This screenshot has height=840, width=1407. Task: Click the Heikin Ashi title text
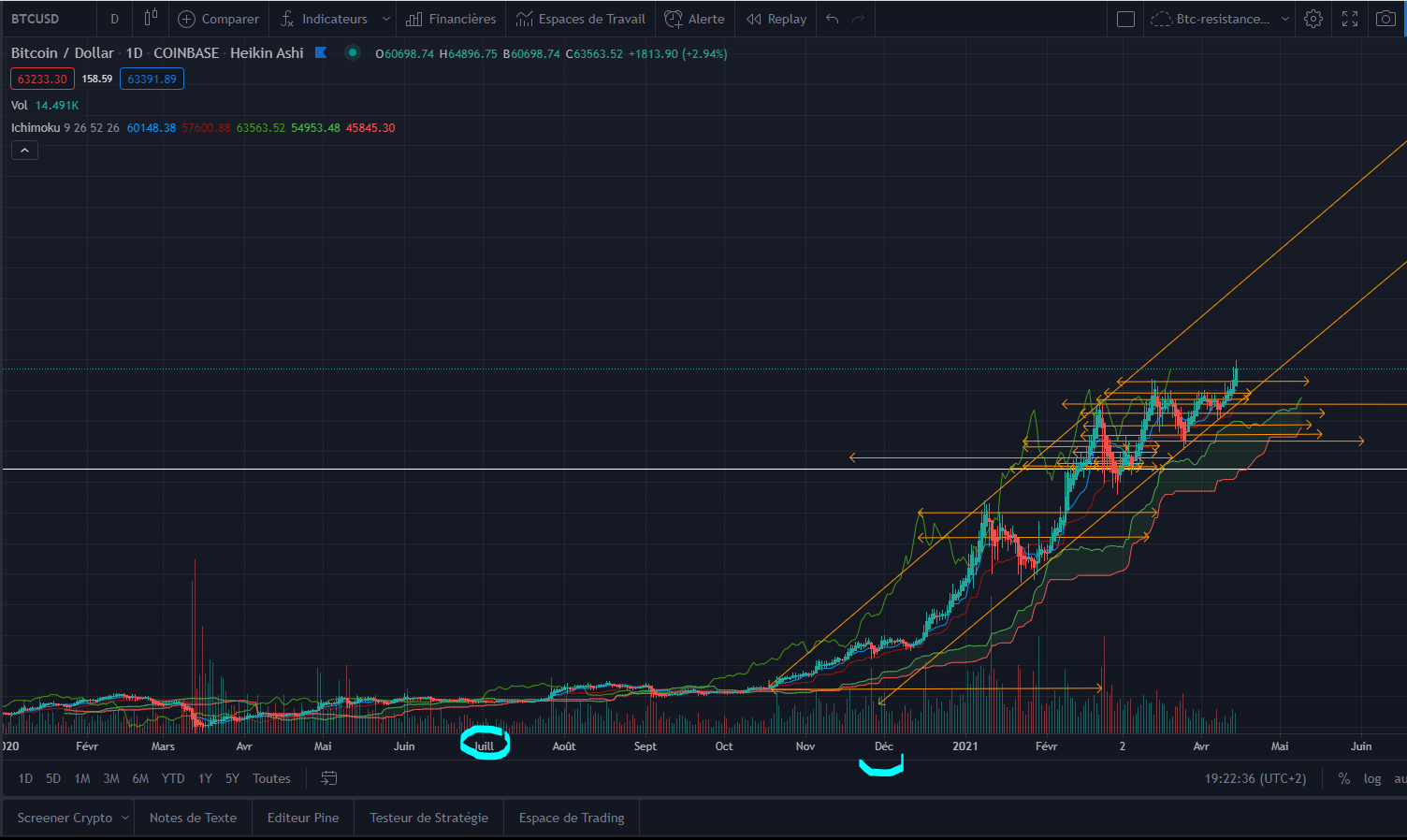[x=267, y=52]
